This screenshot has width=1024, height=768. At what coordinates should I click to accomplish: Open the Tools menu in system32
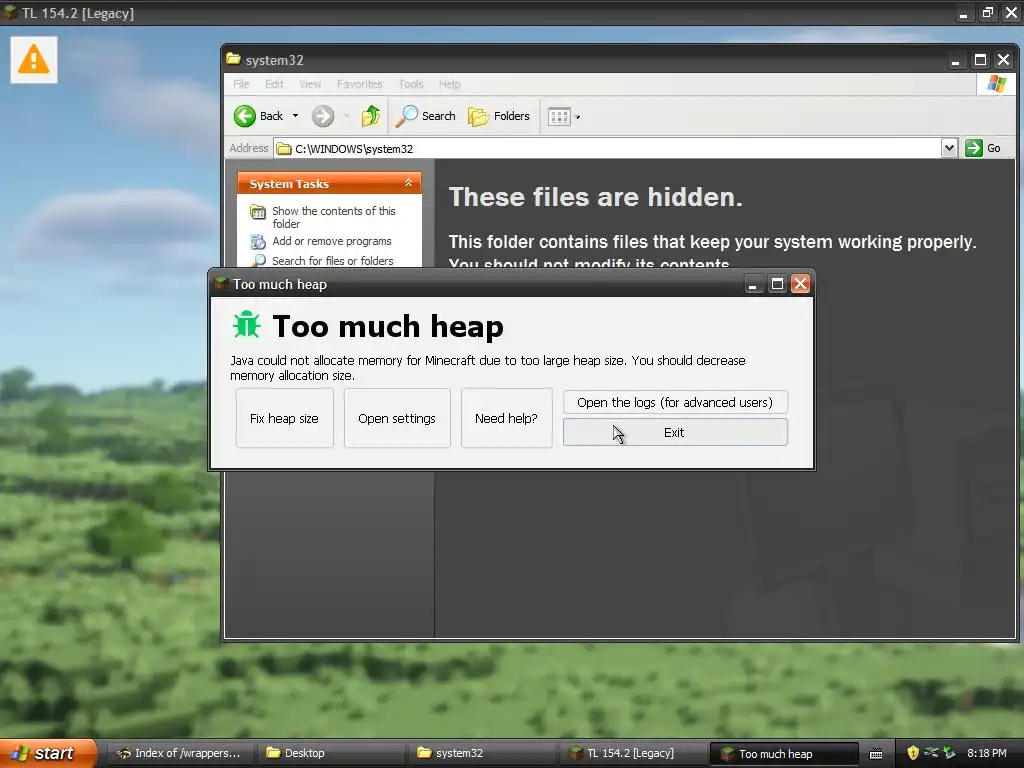[x=411, y=84]
